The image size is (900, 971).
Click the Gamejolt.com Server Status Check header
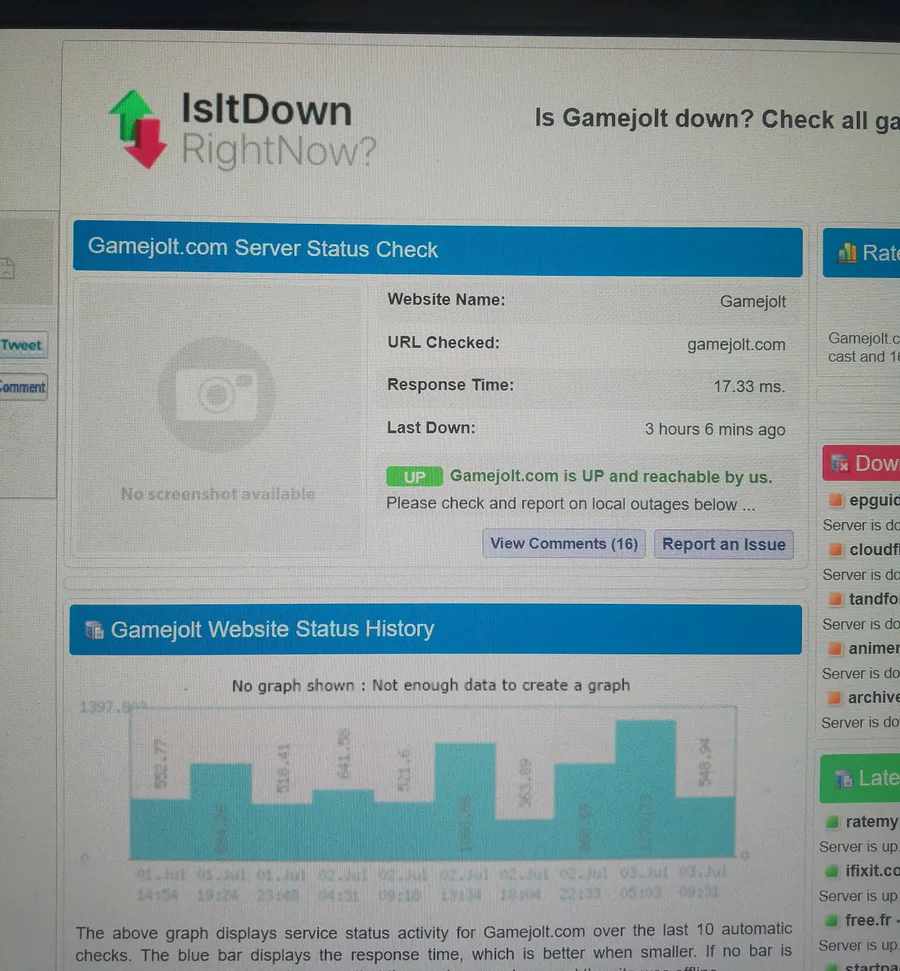click(x=437, y=250)
